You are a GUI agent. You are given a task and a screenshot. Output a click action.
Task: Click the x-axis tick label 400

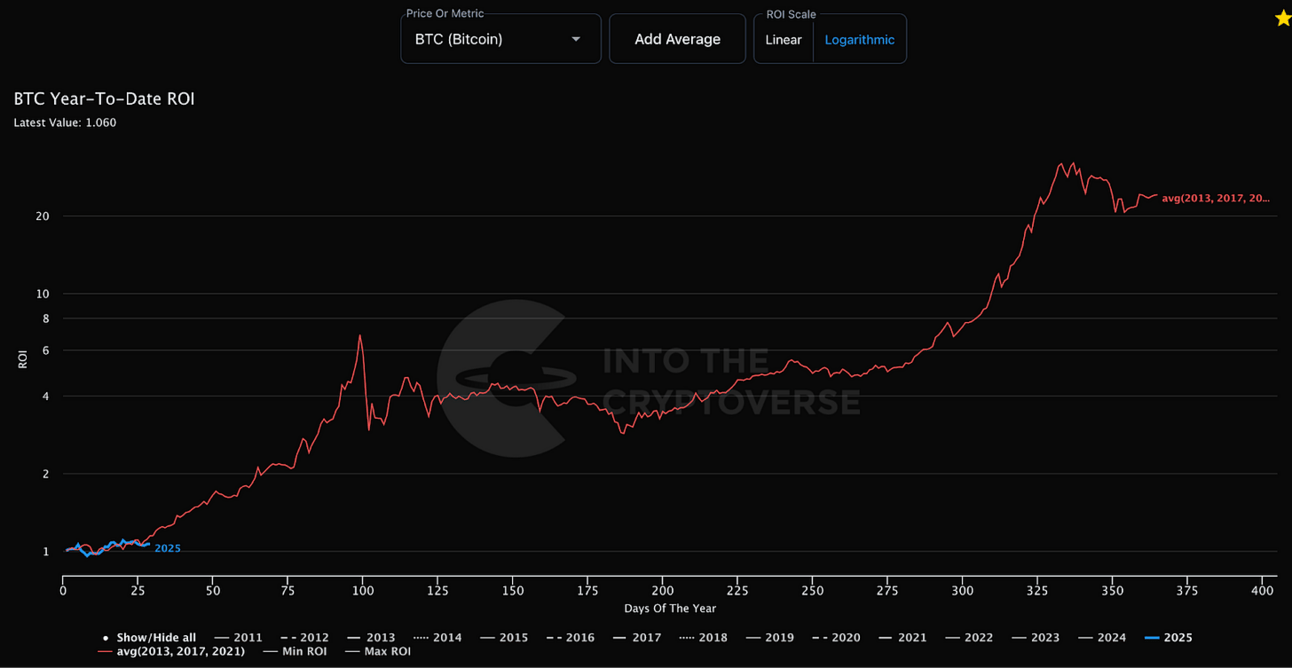click(x=1262, y=591)
